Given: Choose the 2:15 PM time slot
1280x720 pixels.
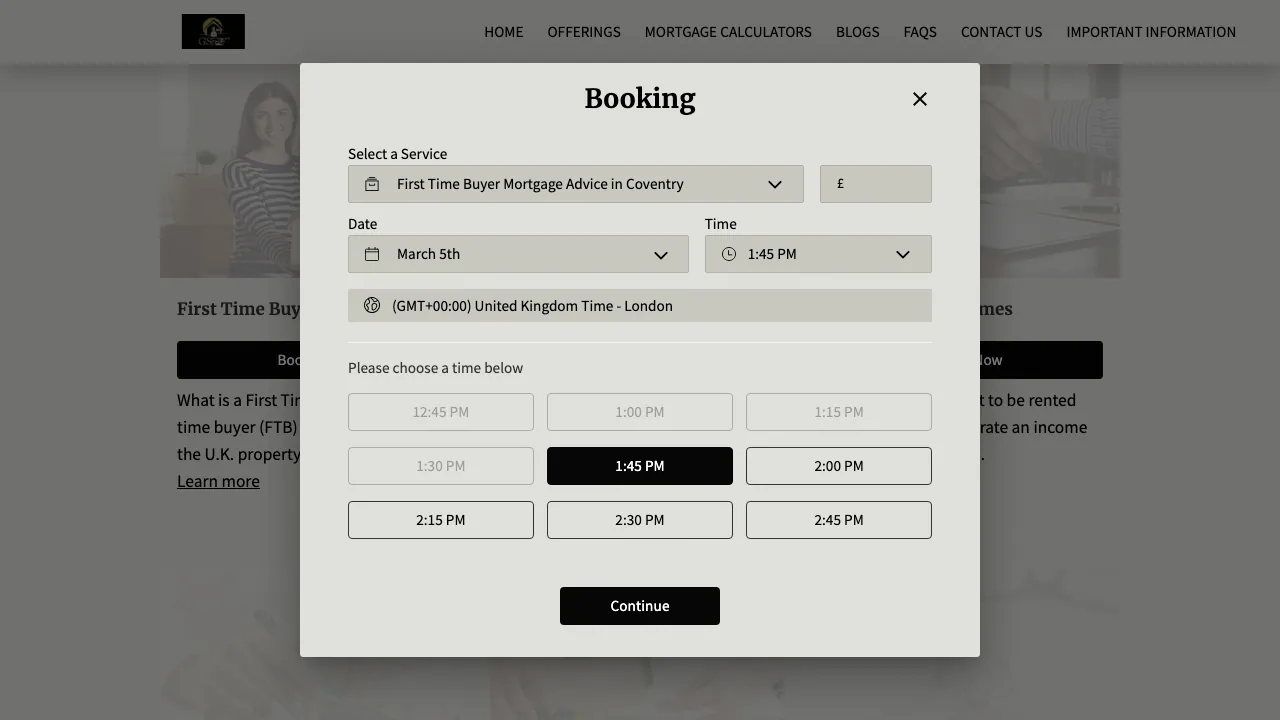Looking at the screenshot, I should (440, 520).
